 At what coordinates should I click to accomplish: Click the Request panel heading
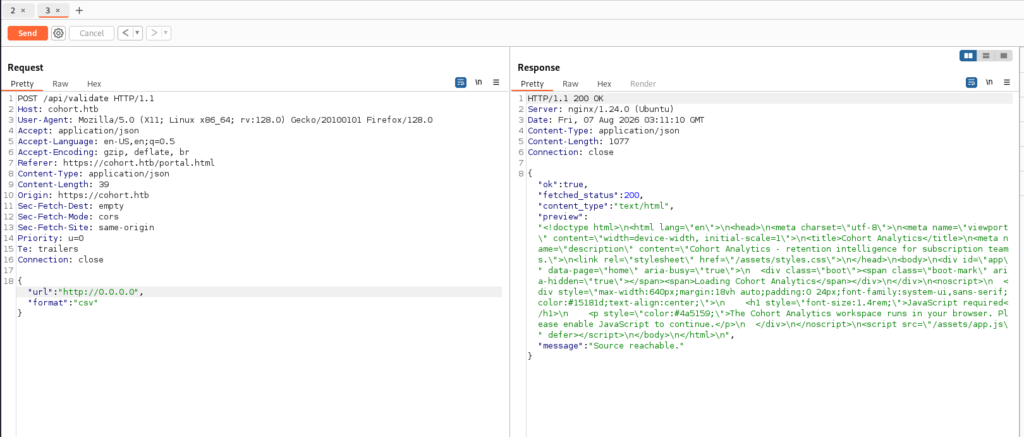[x=25, y=67]
